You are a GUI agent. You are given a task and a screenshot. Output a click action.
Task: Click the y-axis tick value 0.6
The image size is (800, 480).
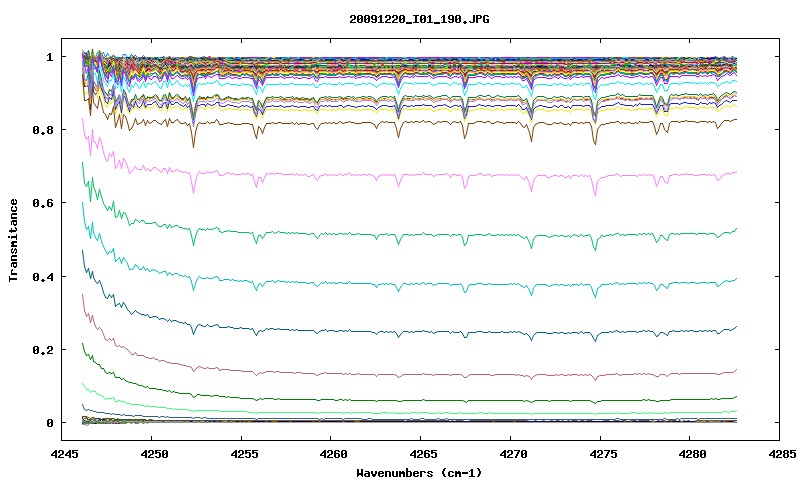click(42, 203)
